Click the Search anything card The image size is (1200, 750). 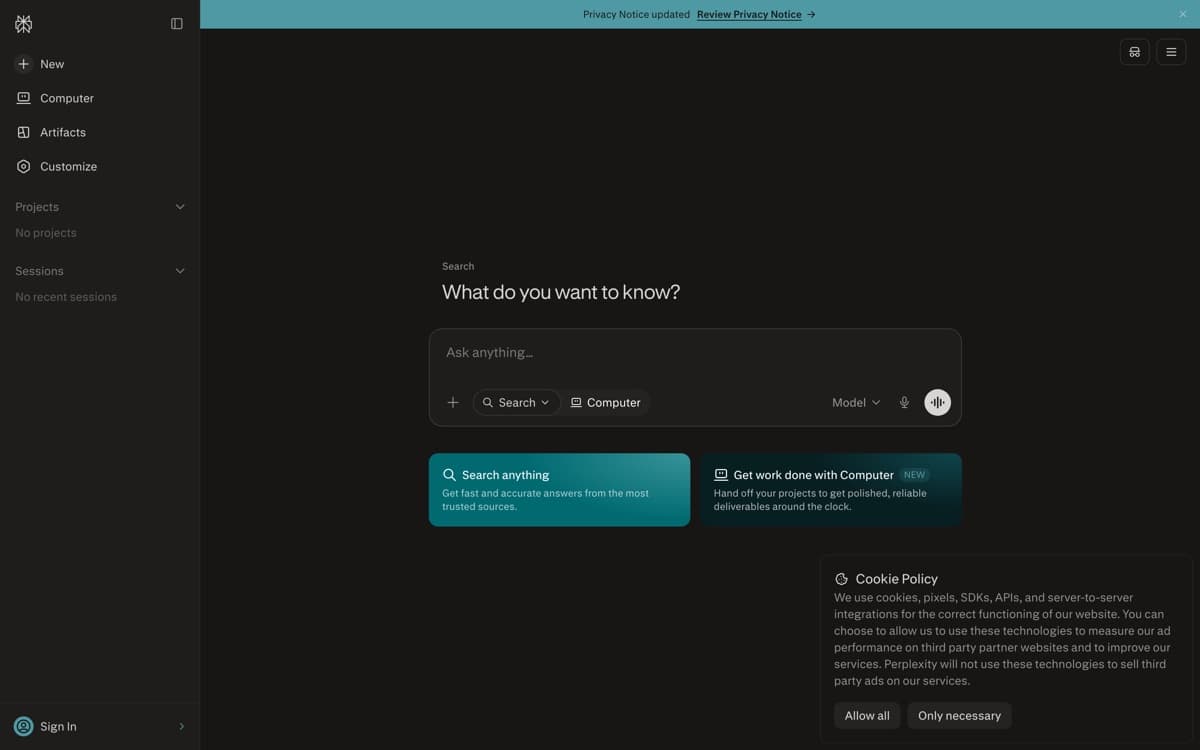pos(559,490)
